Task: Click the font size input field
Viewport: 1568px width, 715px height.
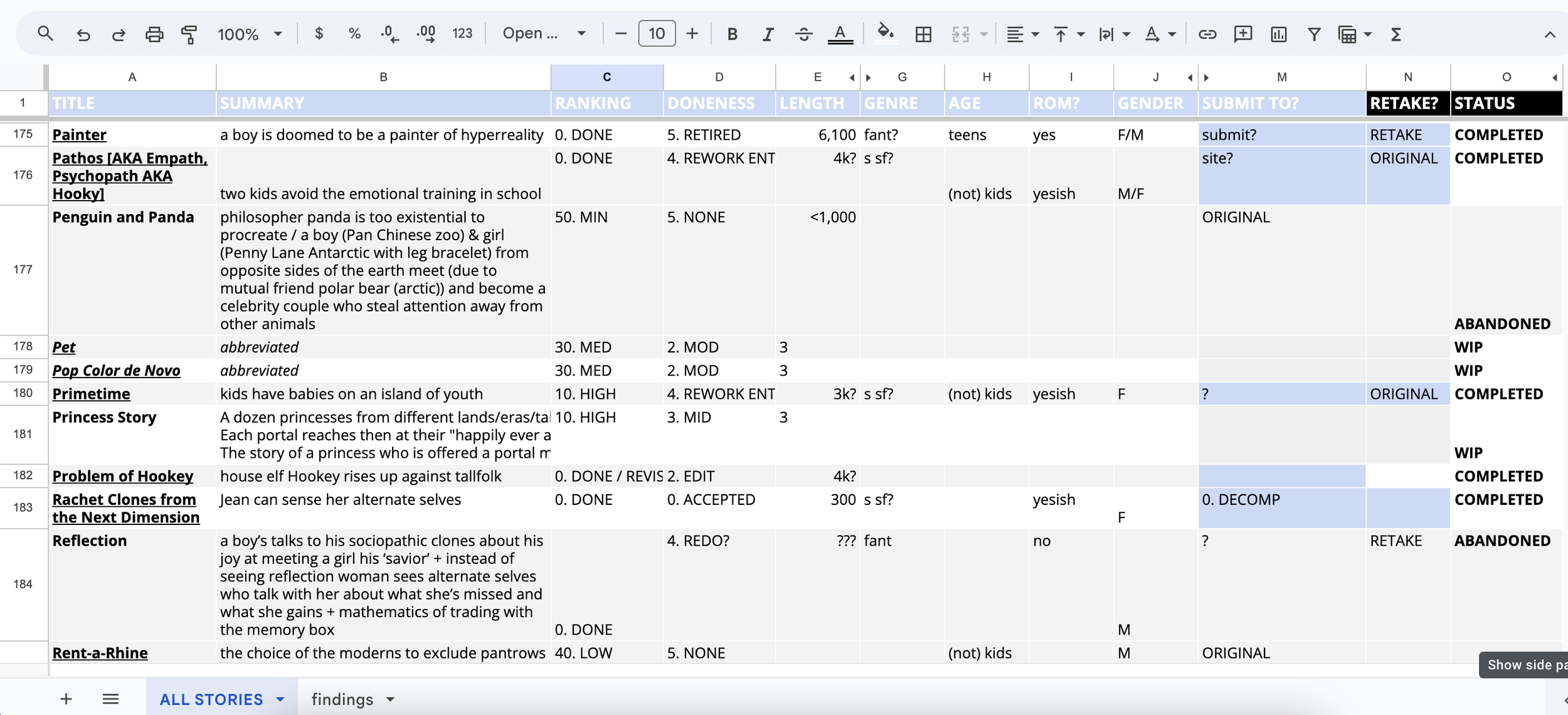Action: click(x=656, y=34)
